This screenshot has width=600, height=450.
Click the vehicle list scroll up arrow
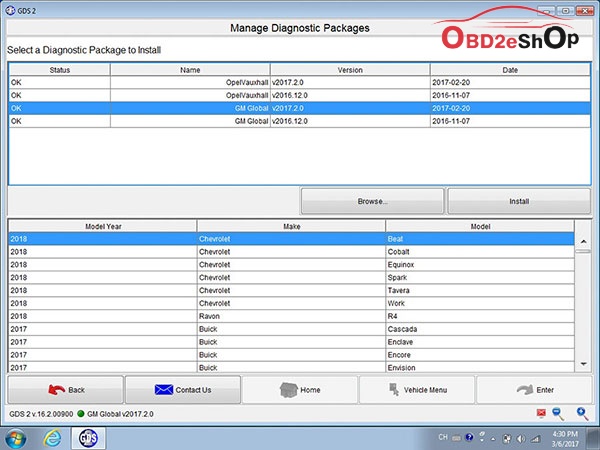pyautogui.click(x=584, y=241)
